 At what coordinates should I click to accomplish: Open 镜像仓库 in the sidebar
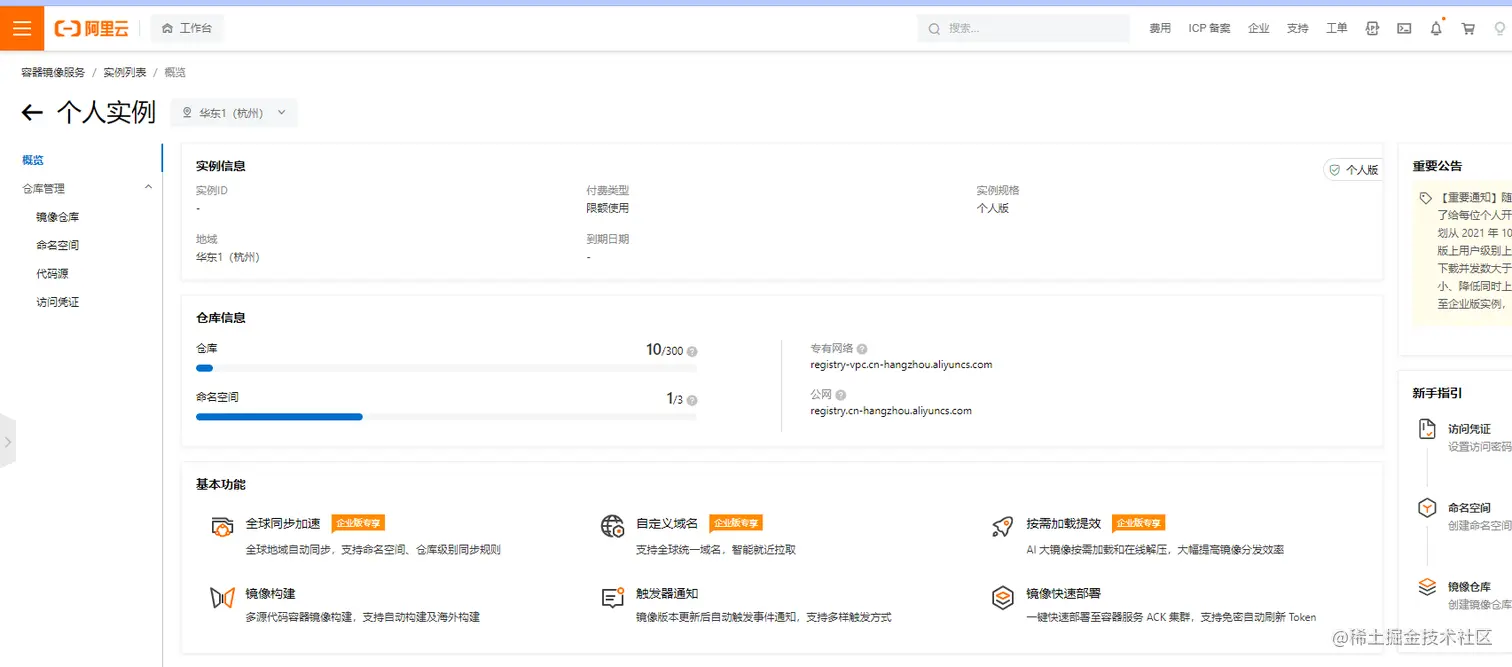coord(58,217)
